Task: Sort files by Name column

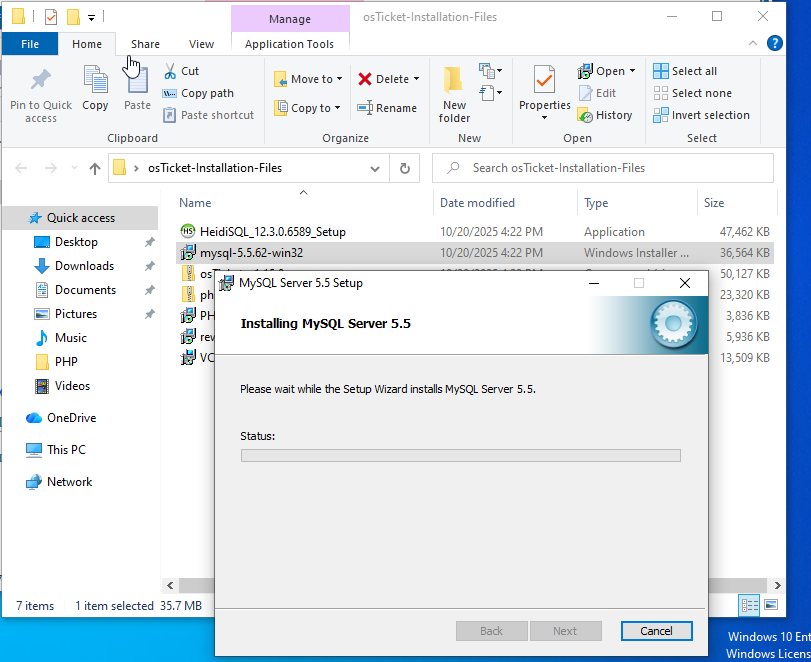Action: (195, 203)
